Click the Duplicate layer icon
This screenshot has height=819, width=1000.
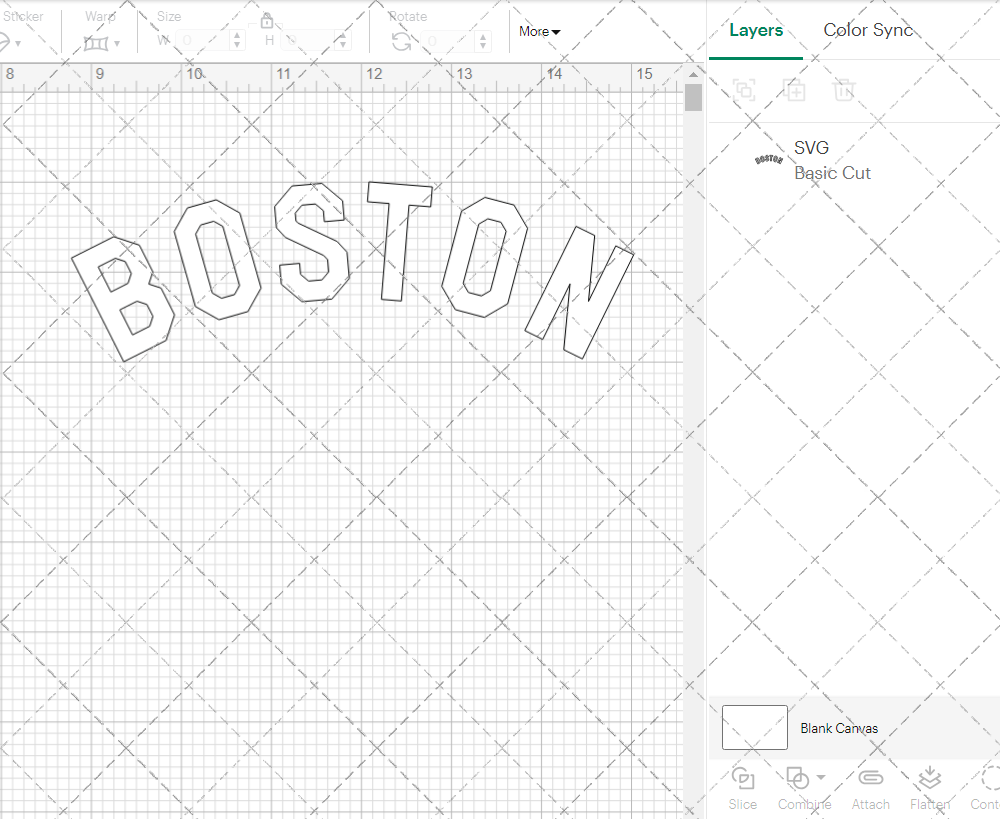point(794,90)
